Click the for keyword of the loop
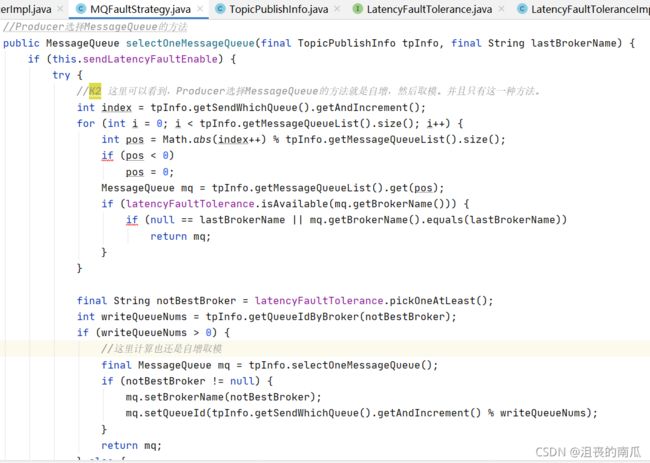Viewport: 650px width, 463px height. 86,124
